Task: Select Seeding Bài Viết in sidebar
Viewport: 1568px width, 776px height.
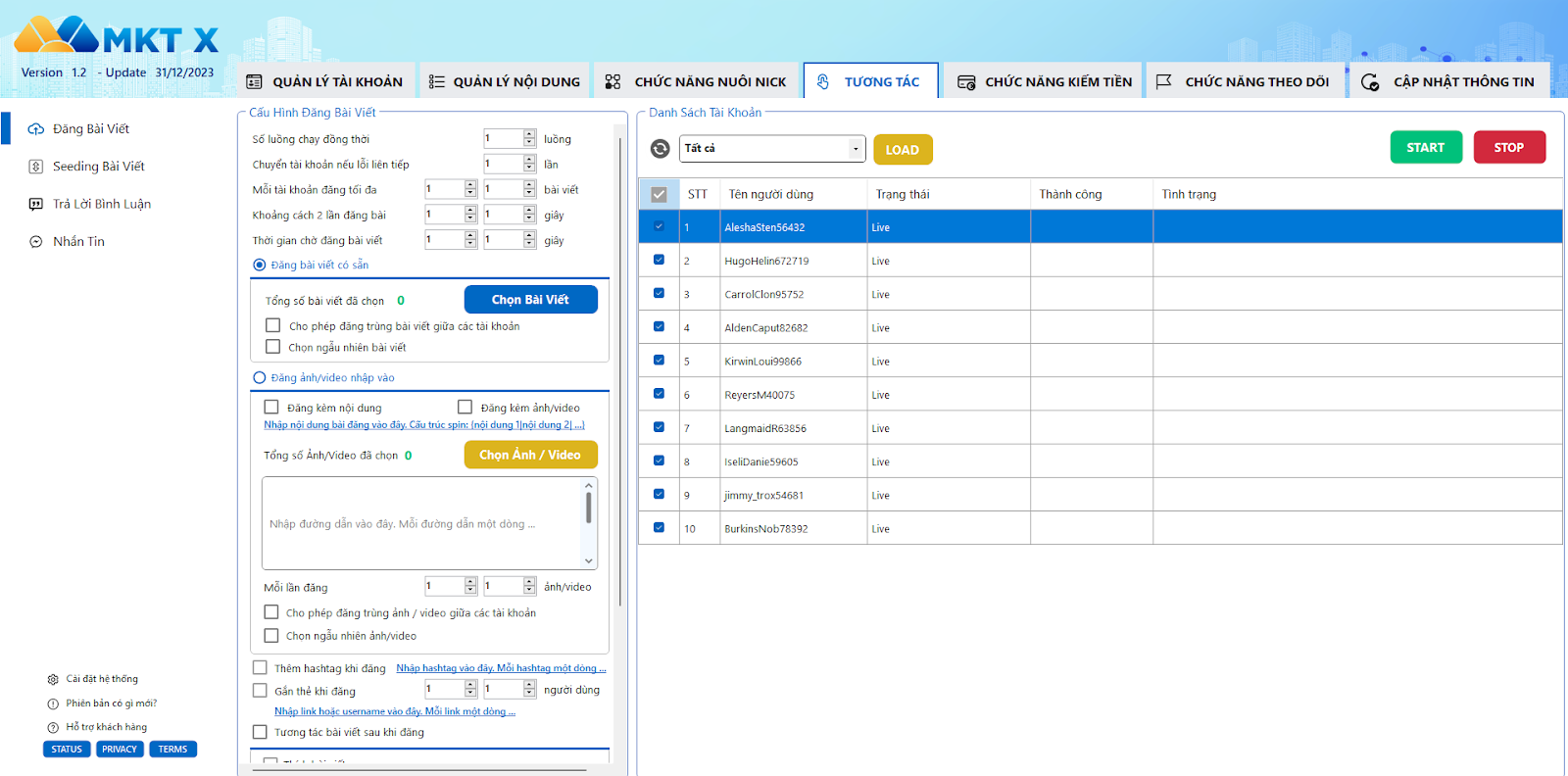Action: pyautogui.click(x=98, y=167)
